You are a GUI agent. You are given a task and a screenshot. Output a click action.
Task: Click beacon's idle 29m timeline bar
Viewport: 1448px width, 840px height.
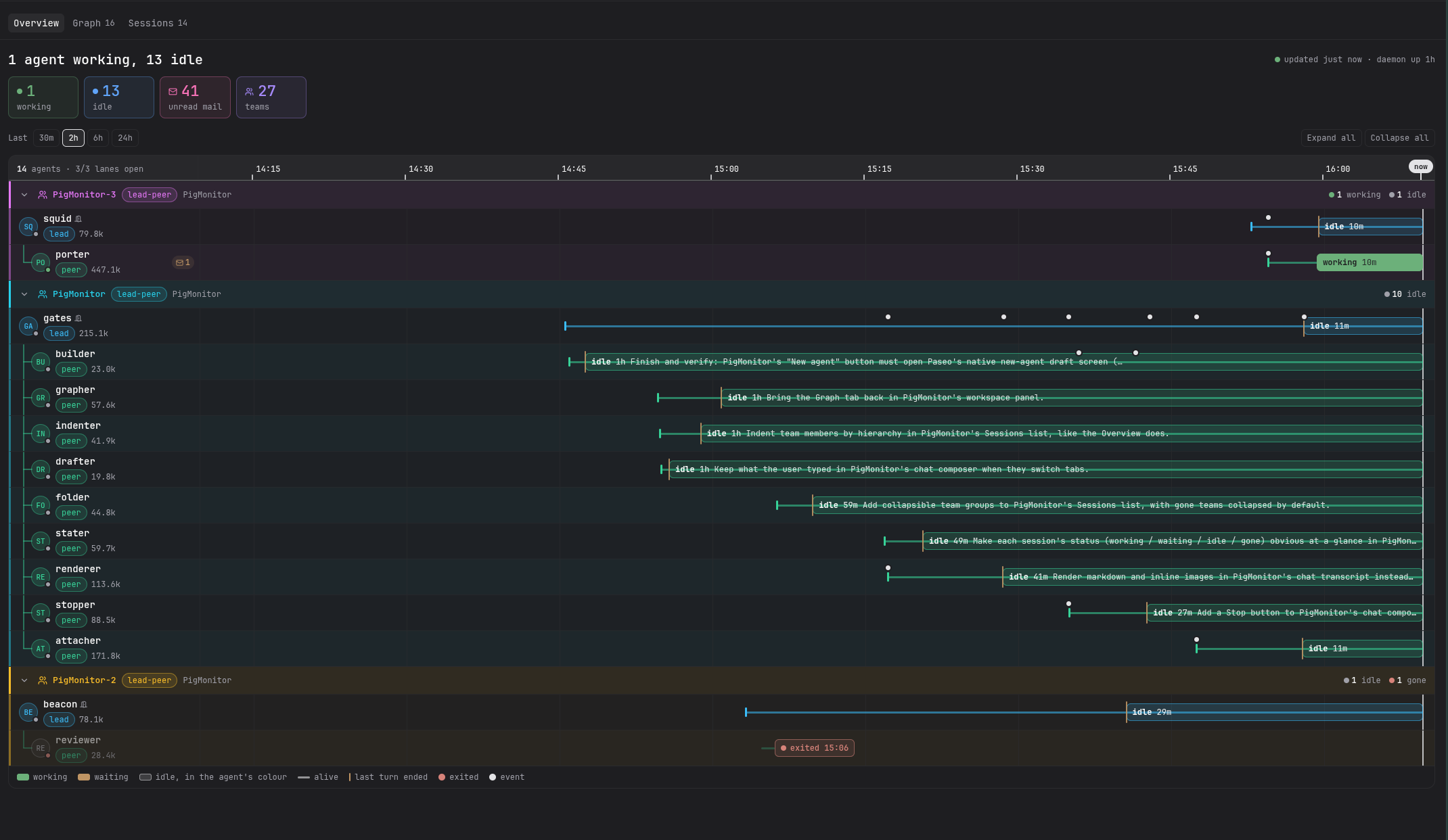point(1274,712)
